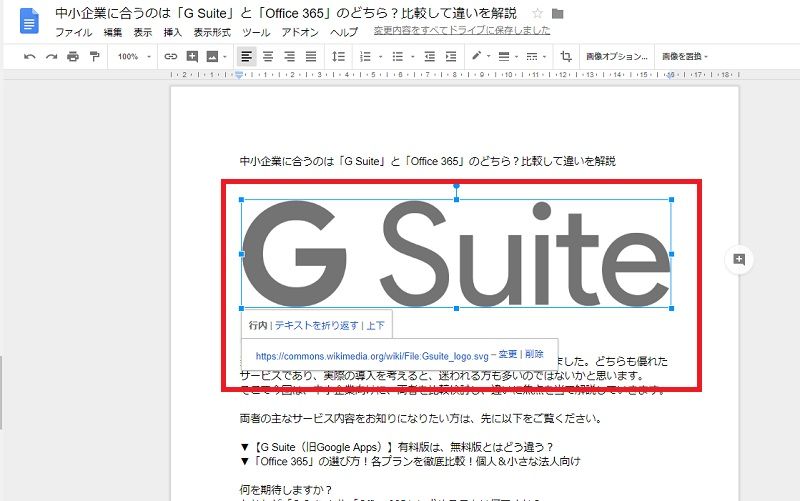This screenshot has height=501, width=800.
Task: Toggle center alignment
Action: (x=268, y=57)
